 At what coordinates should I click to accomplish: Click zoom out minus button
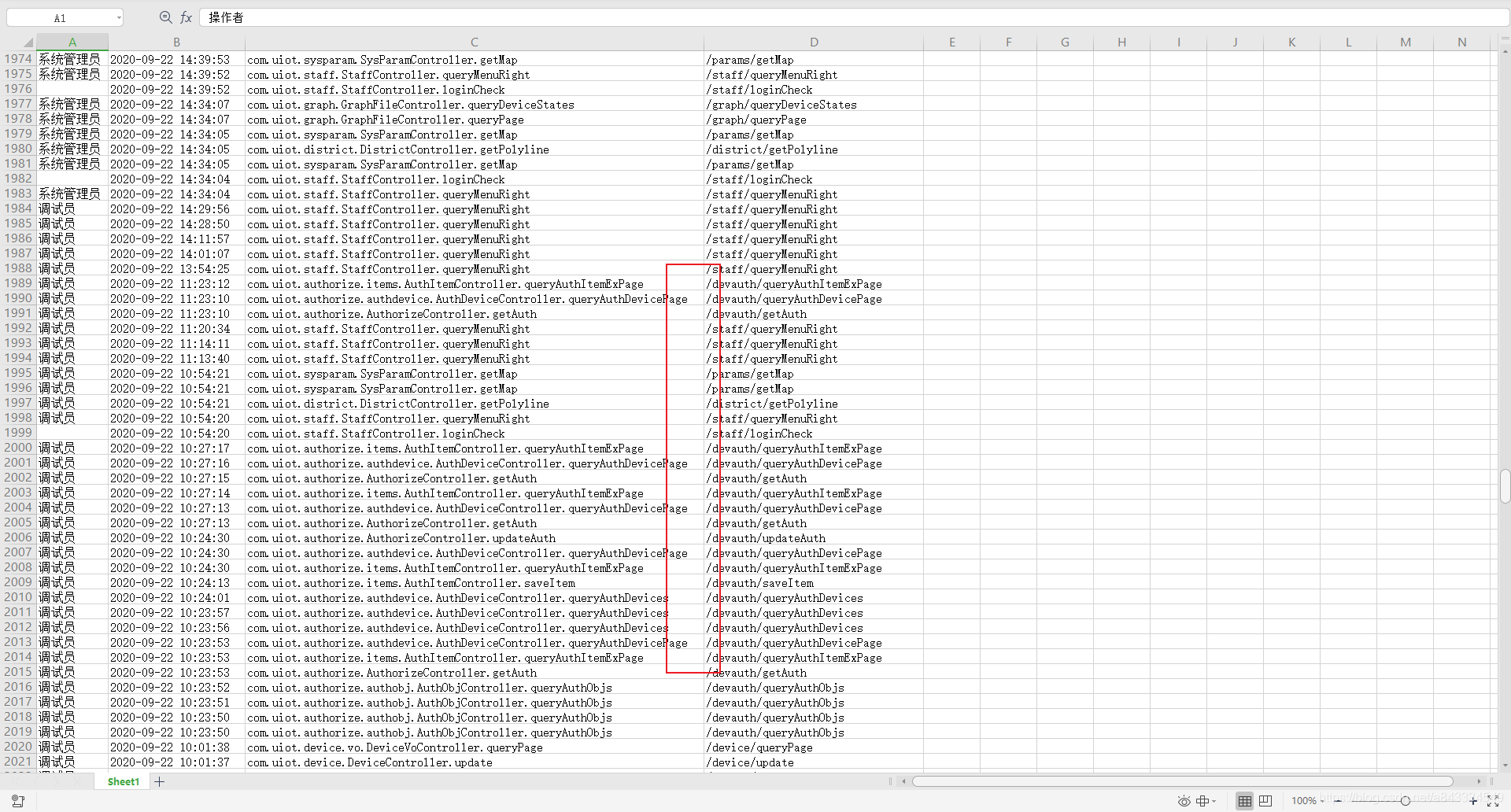tap(1338, 801)
